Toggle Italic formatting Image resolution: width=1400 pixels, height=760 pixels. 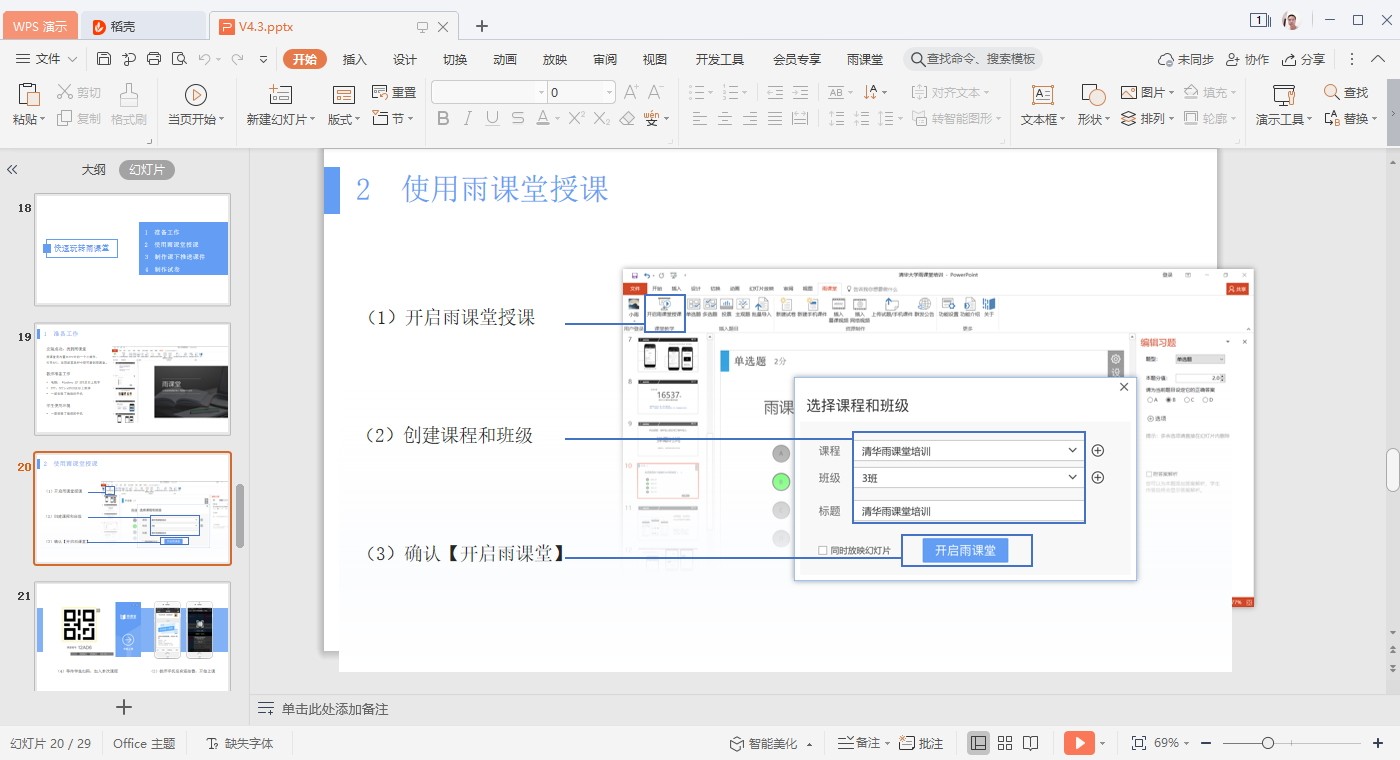click(468, 118)
